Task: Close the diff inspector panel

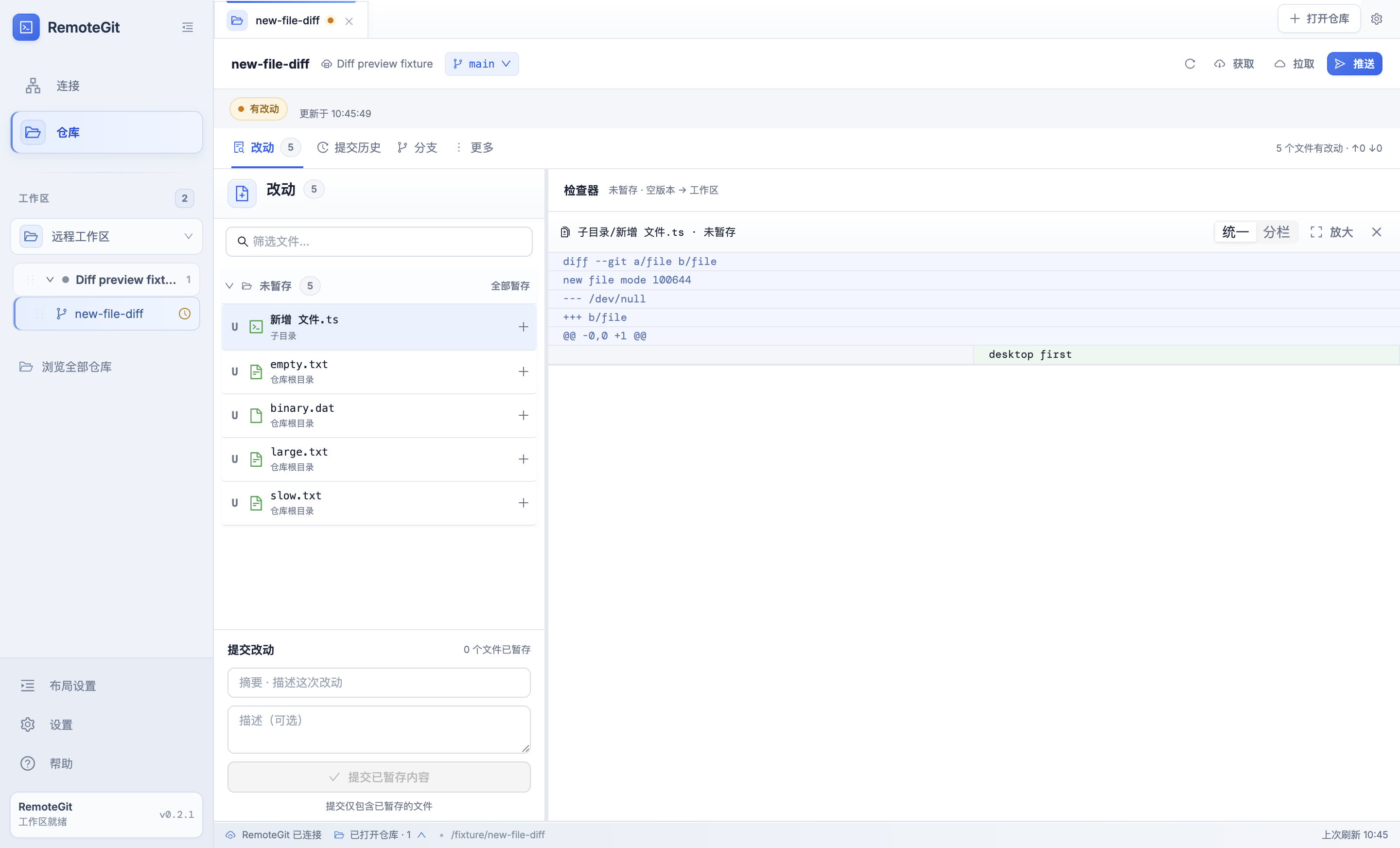Action: point(1377,232)
